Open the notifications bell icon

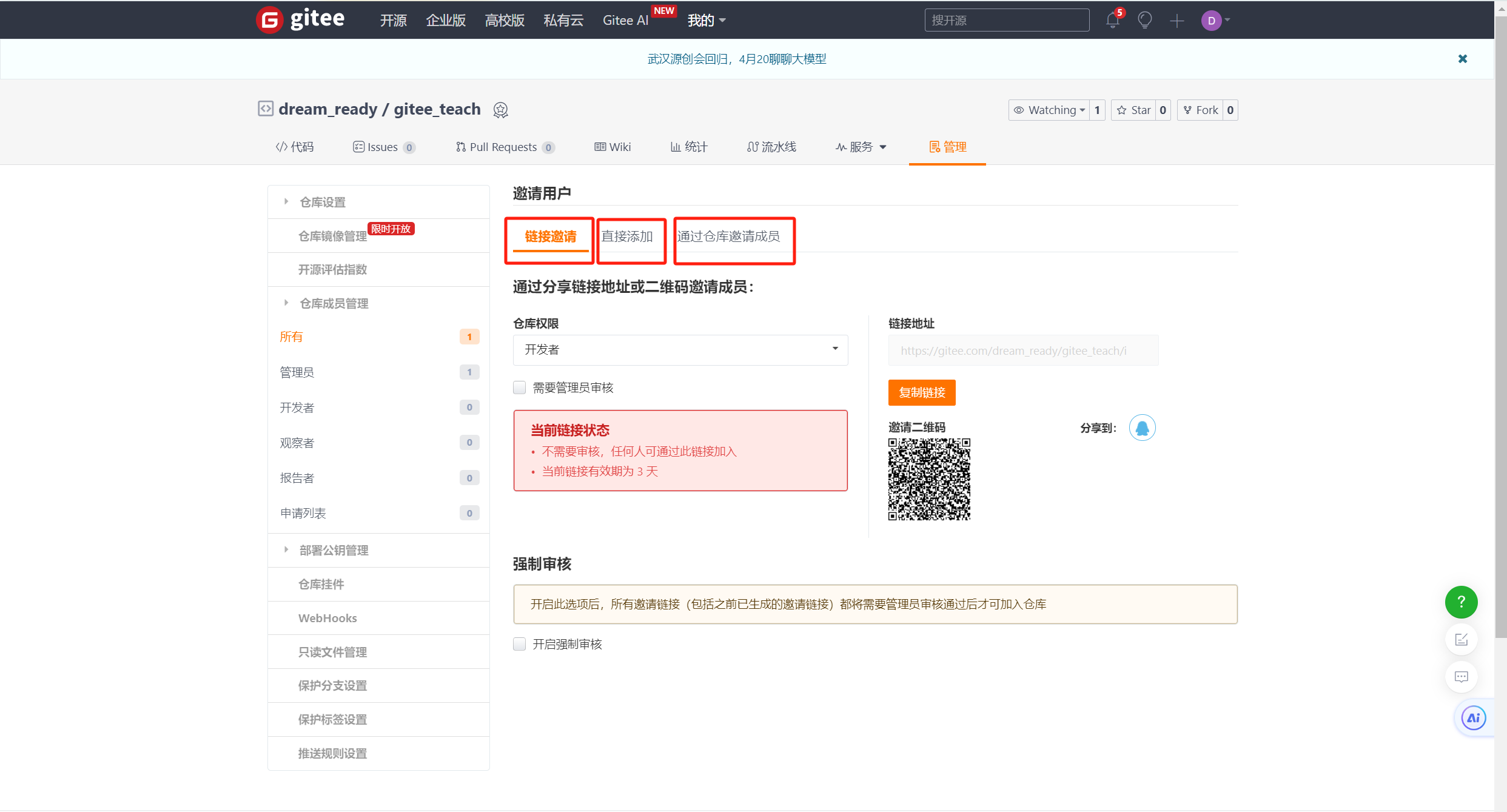(x=1112, y=20)
